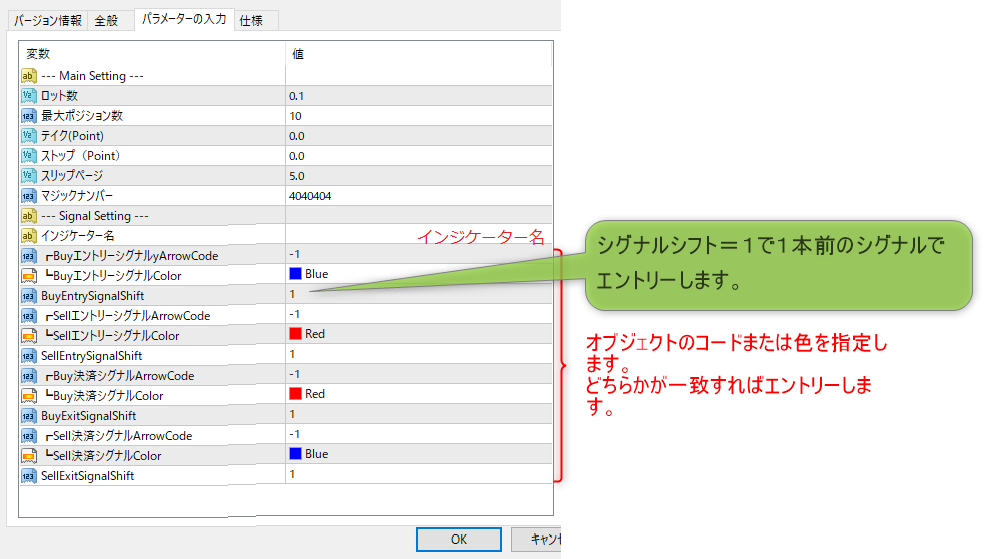
Task: Select the インジケーター名 variable name
Action: [x=78, y=236]
